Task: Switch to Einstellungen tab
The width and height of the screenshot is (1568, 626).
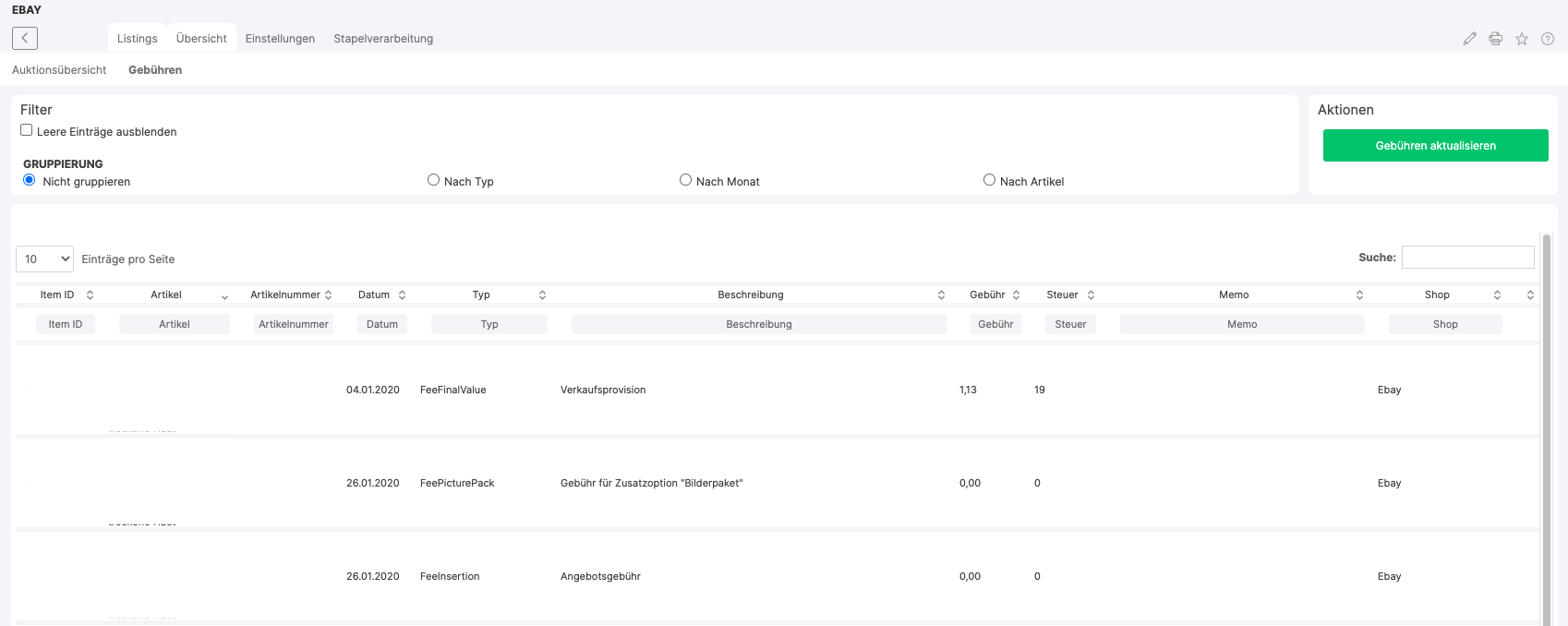Action: click(x=280, y=39)
